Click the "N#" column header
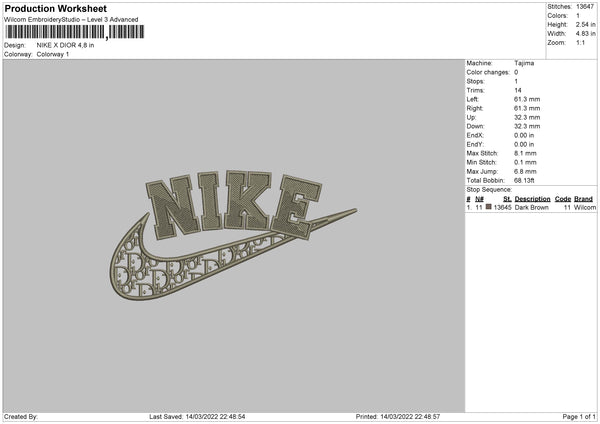The height and width of the screenshot is (424, 600). (479, 199)
